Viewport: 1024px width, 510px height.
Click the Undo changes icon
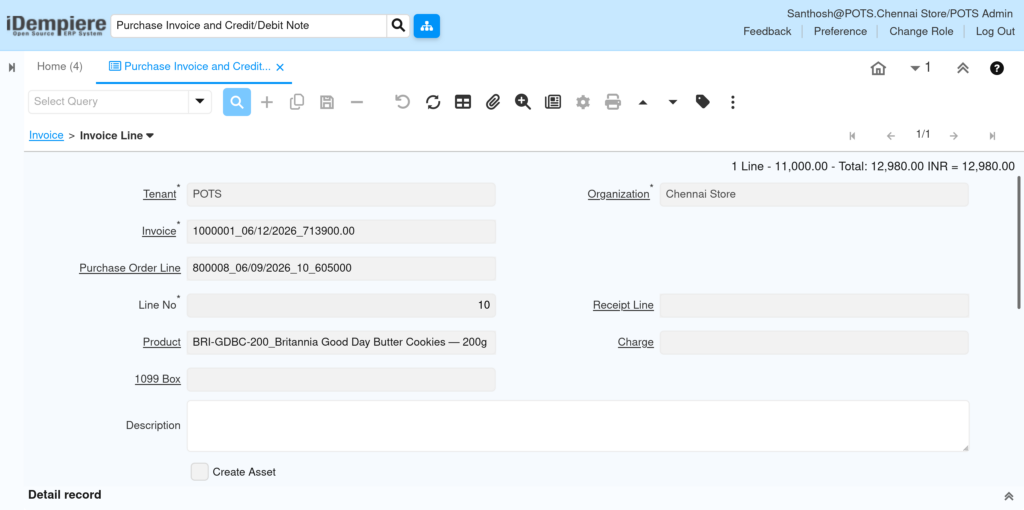point(403,102)
